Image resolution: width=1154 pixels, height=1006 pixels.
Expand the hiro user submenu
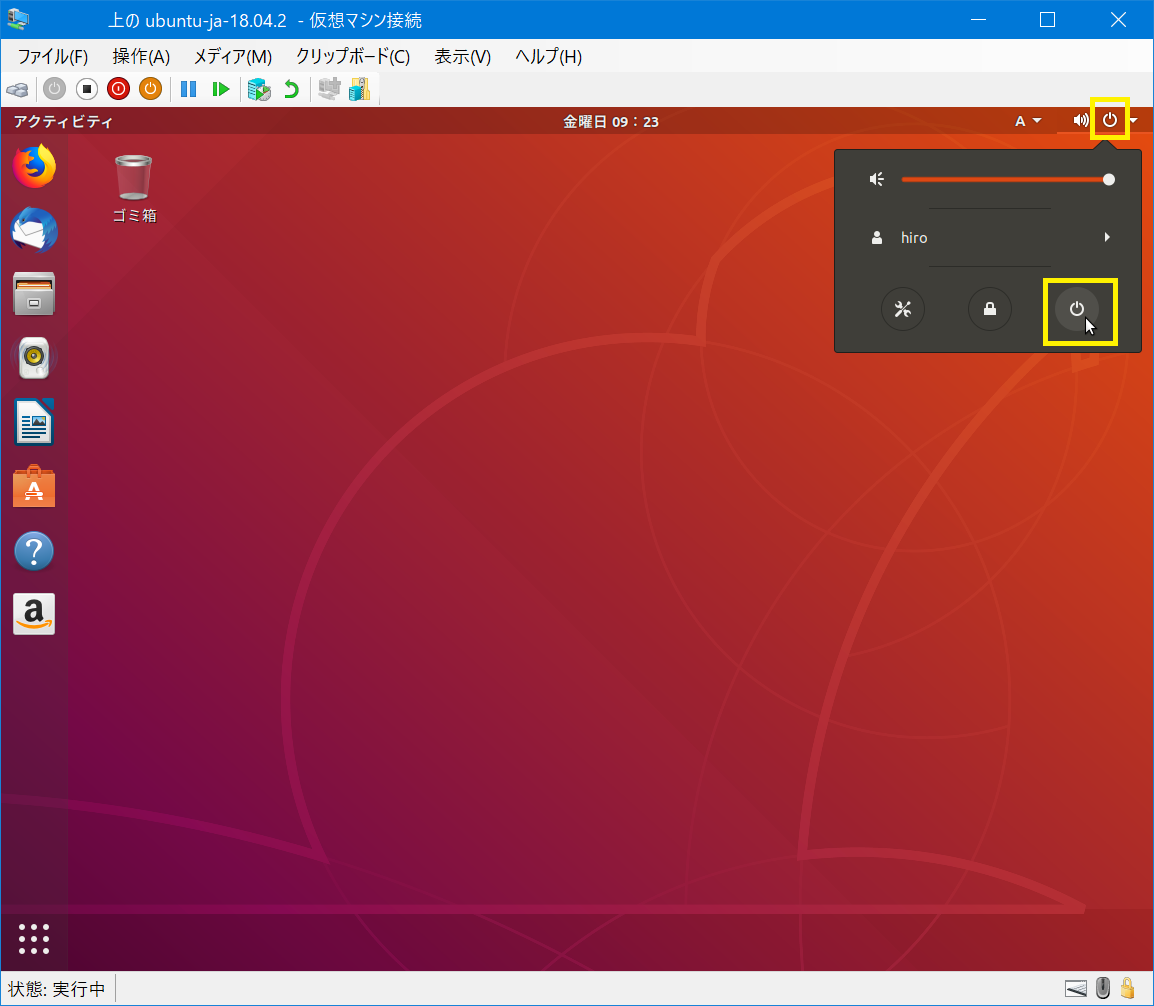[1106, 238]
